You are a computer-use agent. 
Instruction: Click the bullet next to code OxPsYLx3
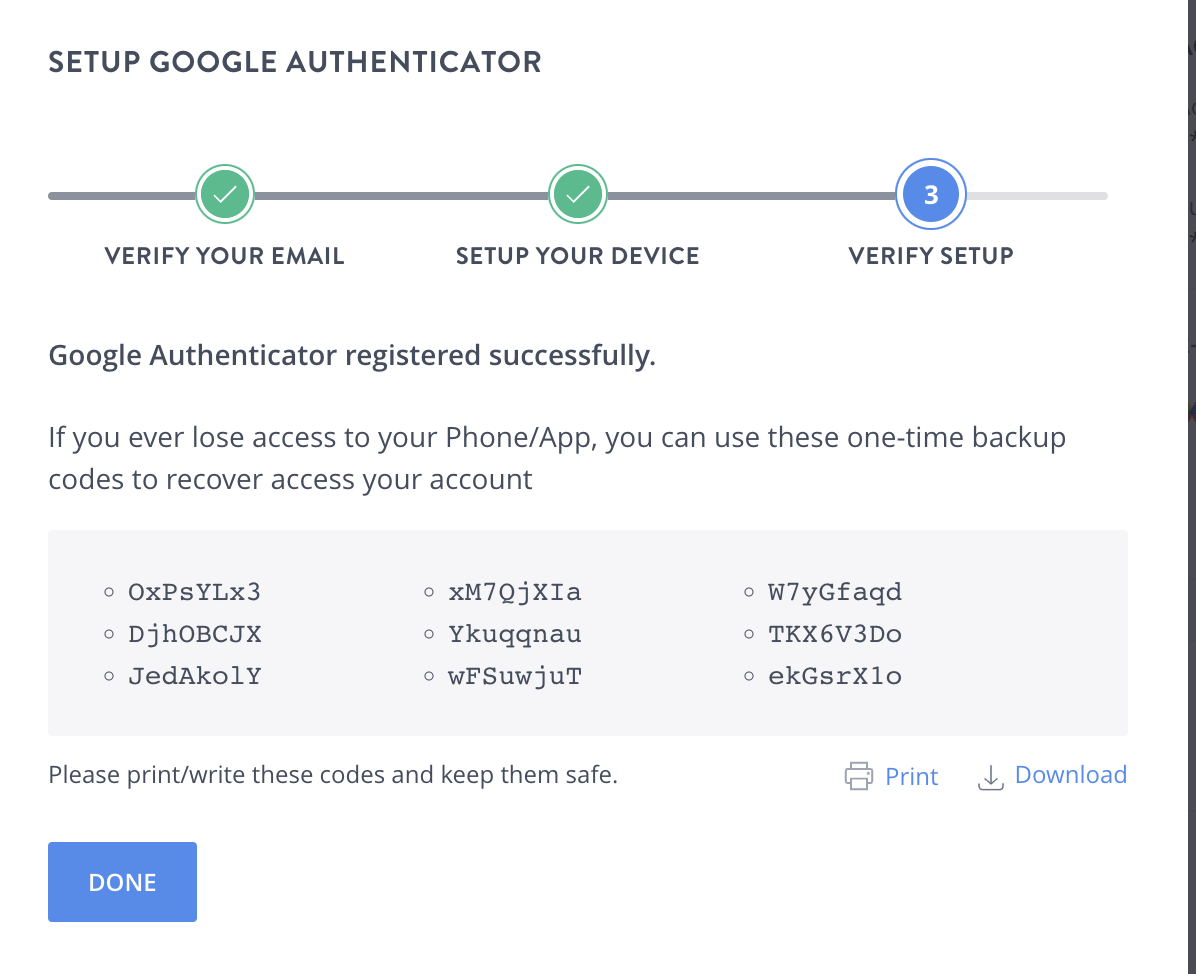[x=109, y=592]
